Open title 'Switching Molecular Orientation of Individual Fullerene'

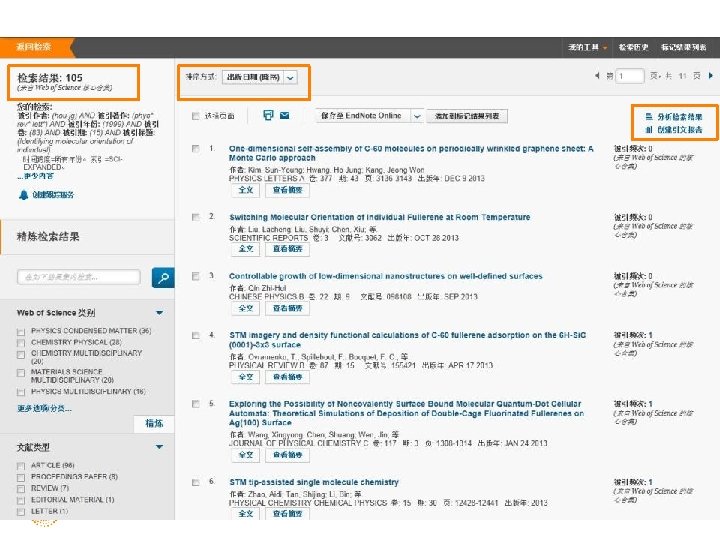tap(380, 217)
